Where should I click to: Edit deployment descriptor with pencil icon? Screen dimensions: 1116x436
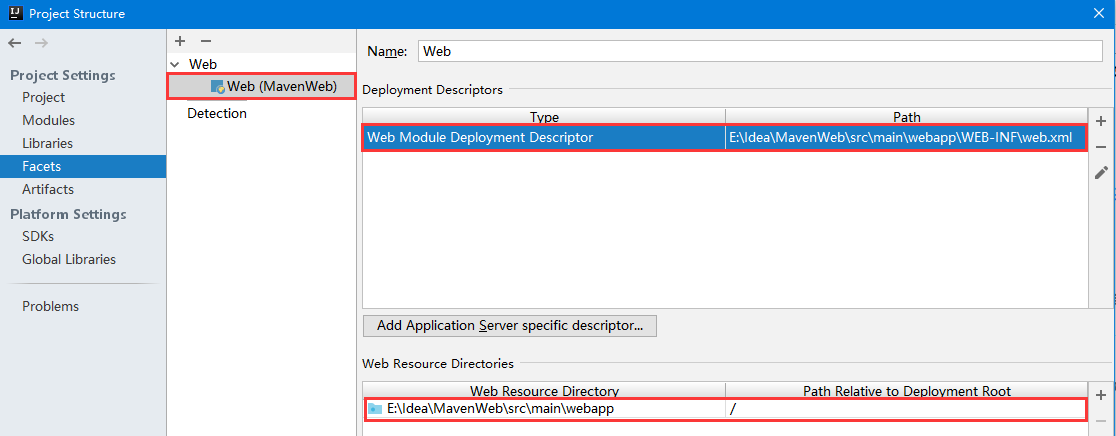pos(1100,173)
